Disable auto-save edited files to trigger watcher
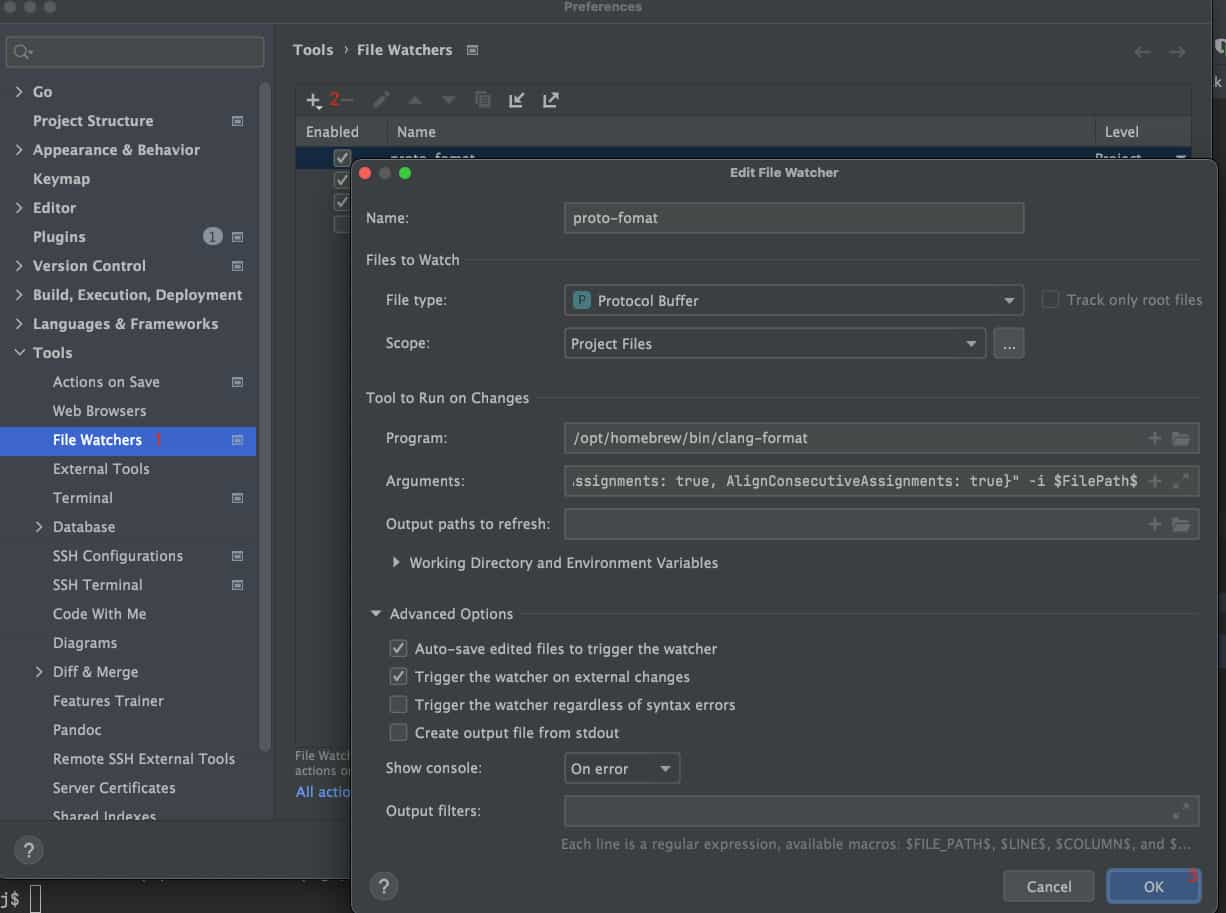The width and height of the screenshot is (1226, 913). [x=398, y=648]
